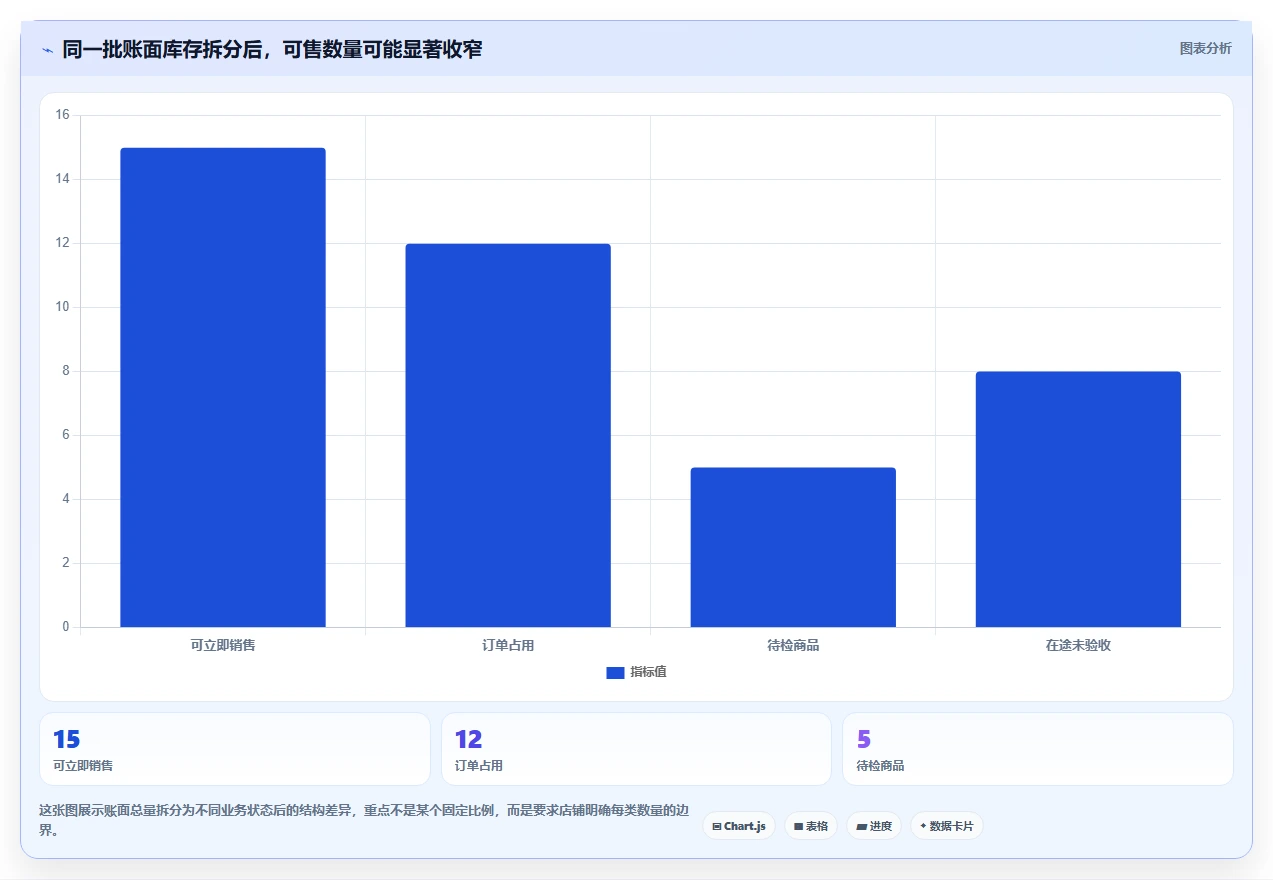The width and height of the screenshot is (1273, 880).
Task: Click the lightning icon beside the title
Action: (48, 49)
